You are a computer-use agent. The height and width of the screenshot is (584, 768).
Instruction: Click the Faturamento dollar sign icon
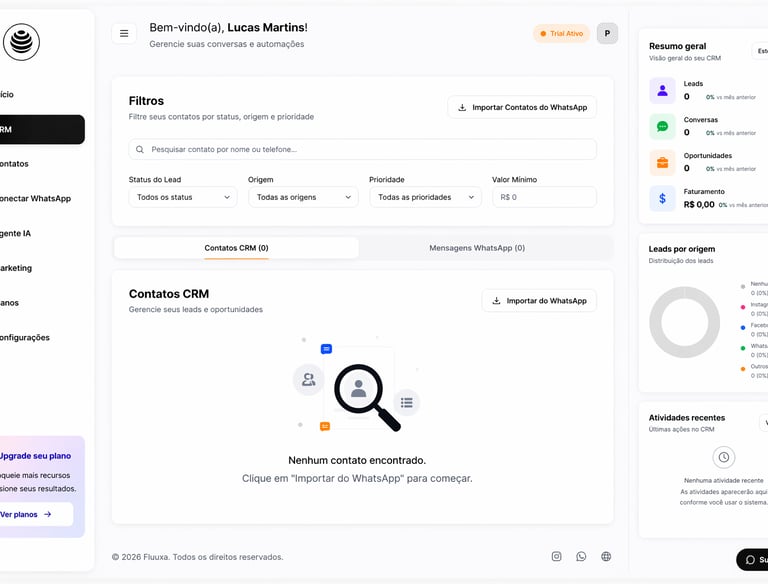[x=662, y=198]
